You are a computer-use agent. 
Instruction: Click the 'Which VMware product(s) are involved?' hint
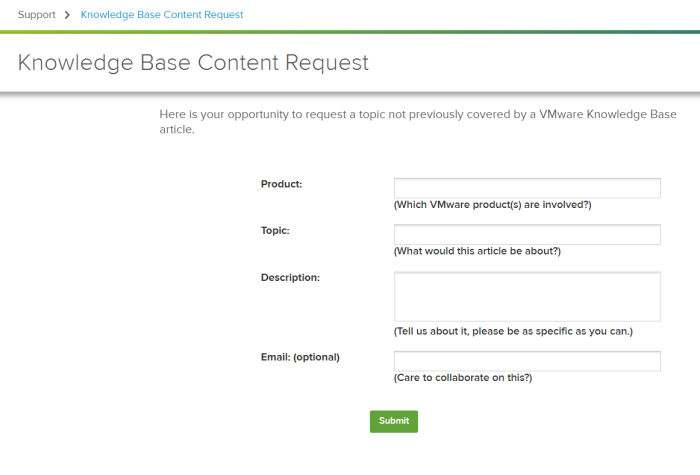(492, 204)
